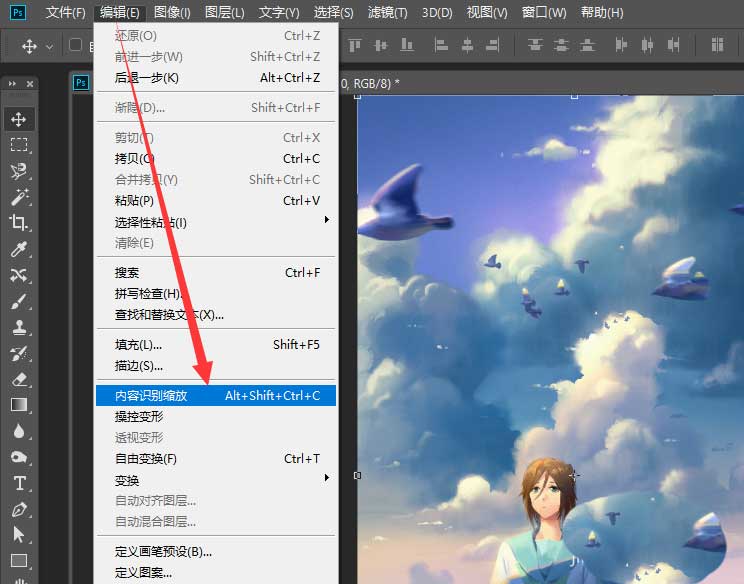Select the Rectangle shape tool
744x584 pixels.
click(19, 560)
